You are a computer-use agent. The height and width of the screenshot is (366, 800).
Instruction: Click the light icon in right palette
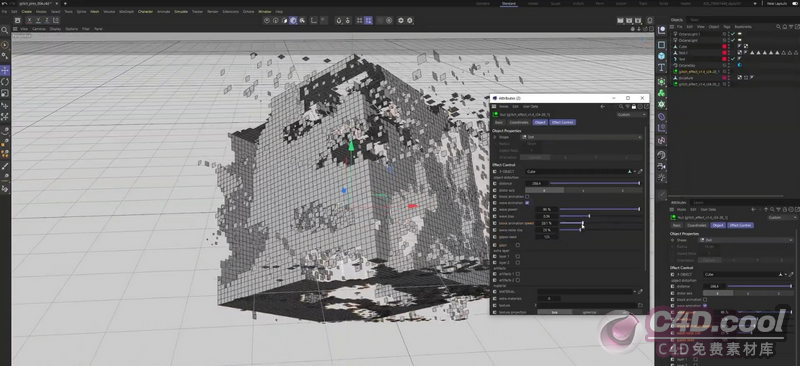point(662,178)
